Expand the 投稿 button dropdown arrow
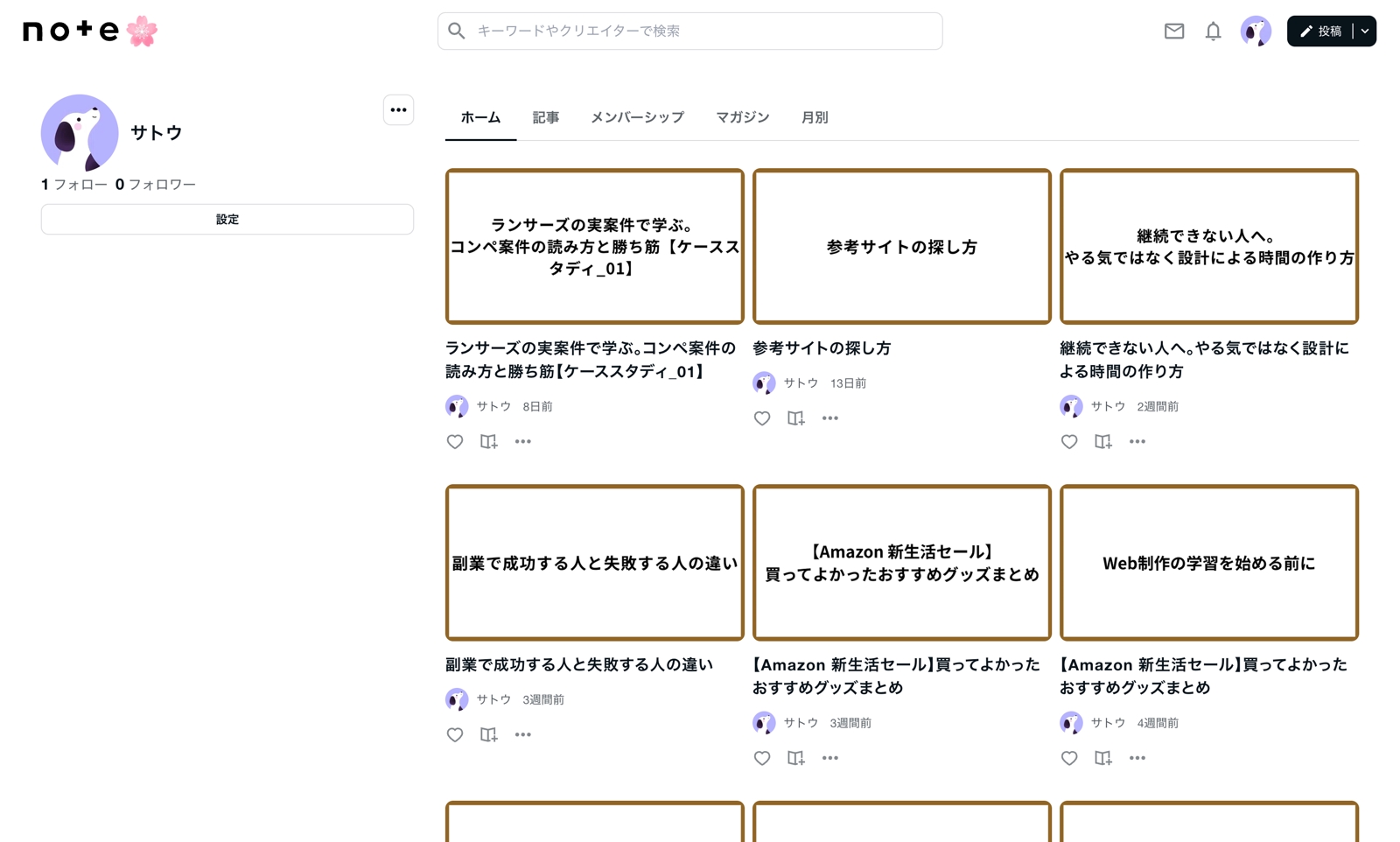The width and height of the screenshot is (1400, 842). click(x=1365, y=32)
